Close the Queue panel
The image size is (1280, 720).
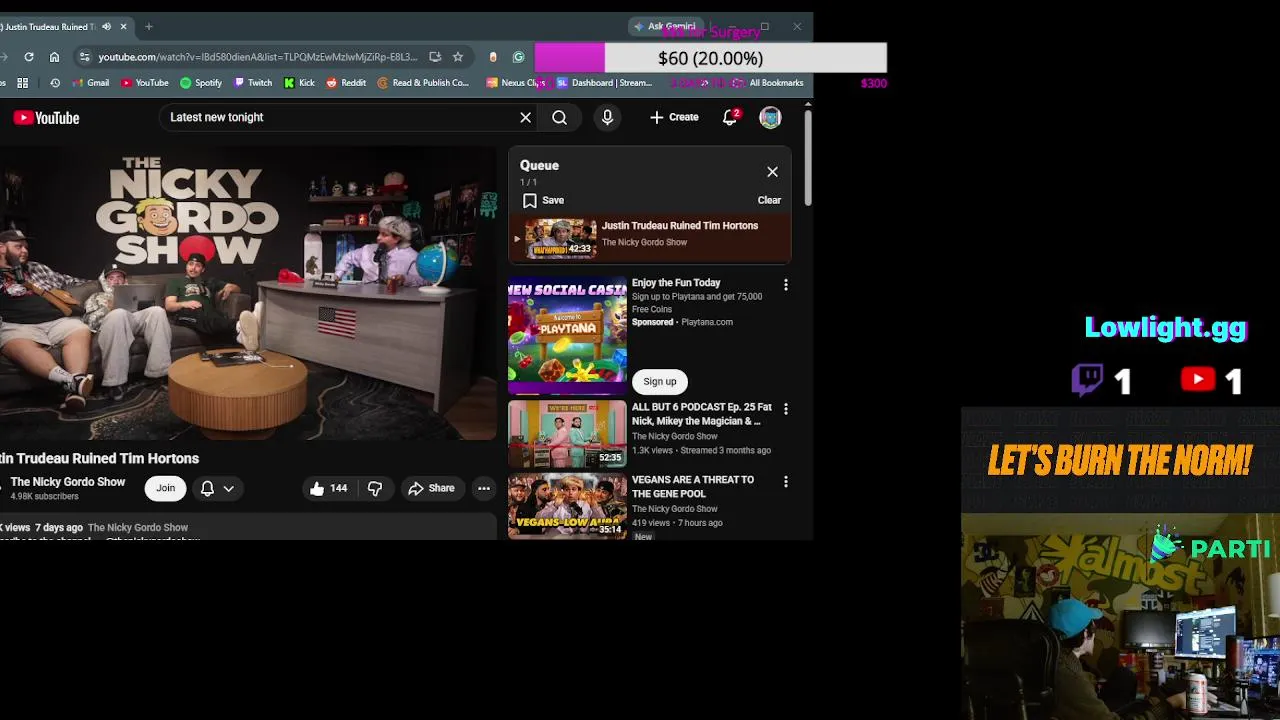click(772, 172)
